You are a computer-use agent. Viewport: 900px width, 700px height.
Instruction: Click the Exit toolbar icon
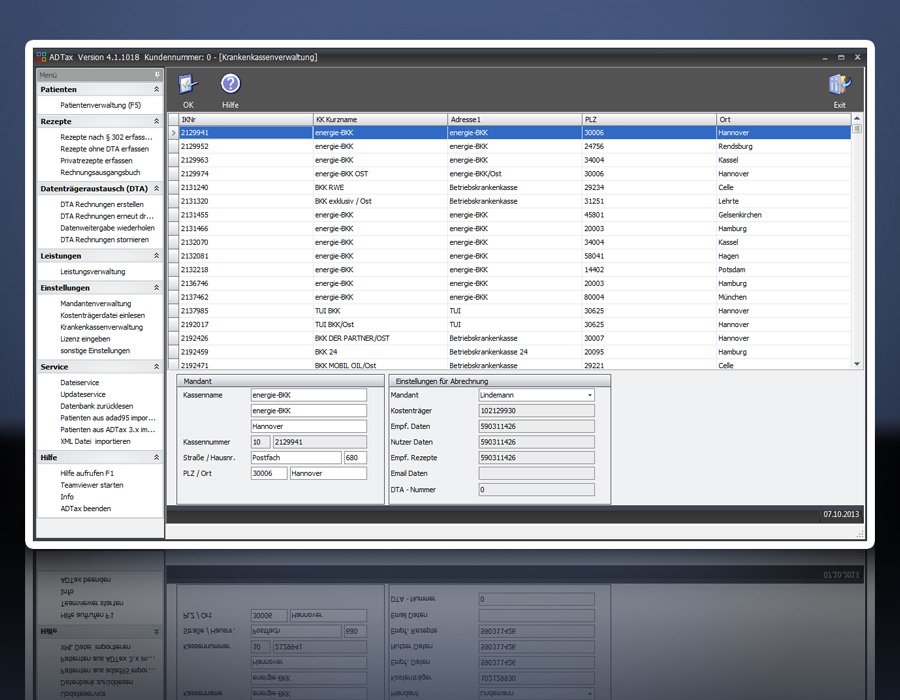(838, 85)
